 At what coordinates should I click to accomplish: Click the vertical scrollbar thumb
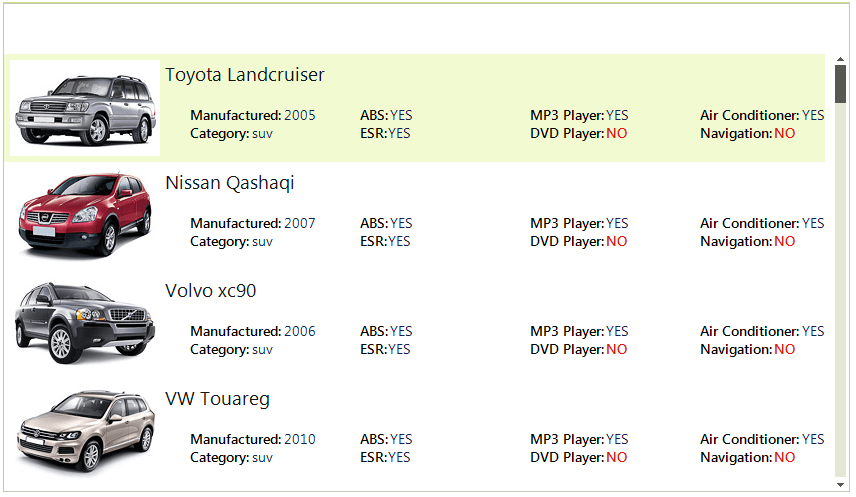pos(840,85)
